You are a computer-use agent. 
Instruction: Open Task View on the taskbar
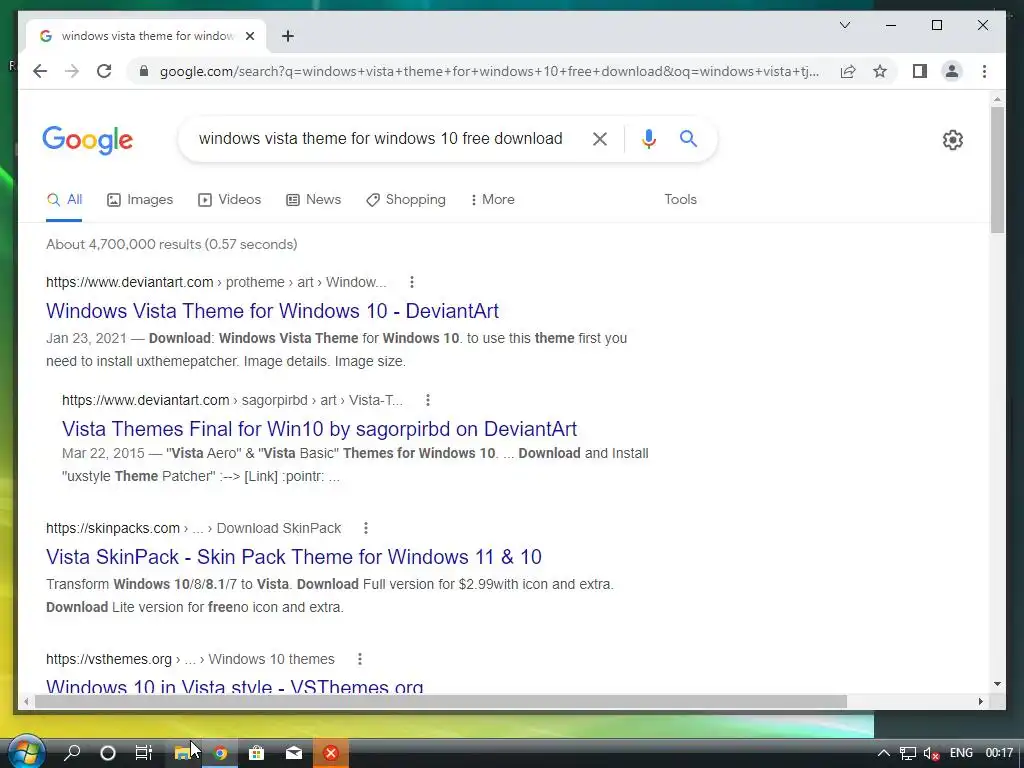(x=144, y=753)
